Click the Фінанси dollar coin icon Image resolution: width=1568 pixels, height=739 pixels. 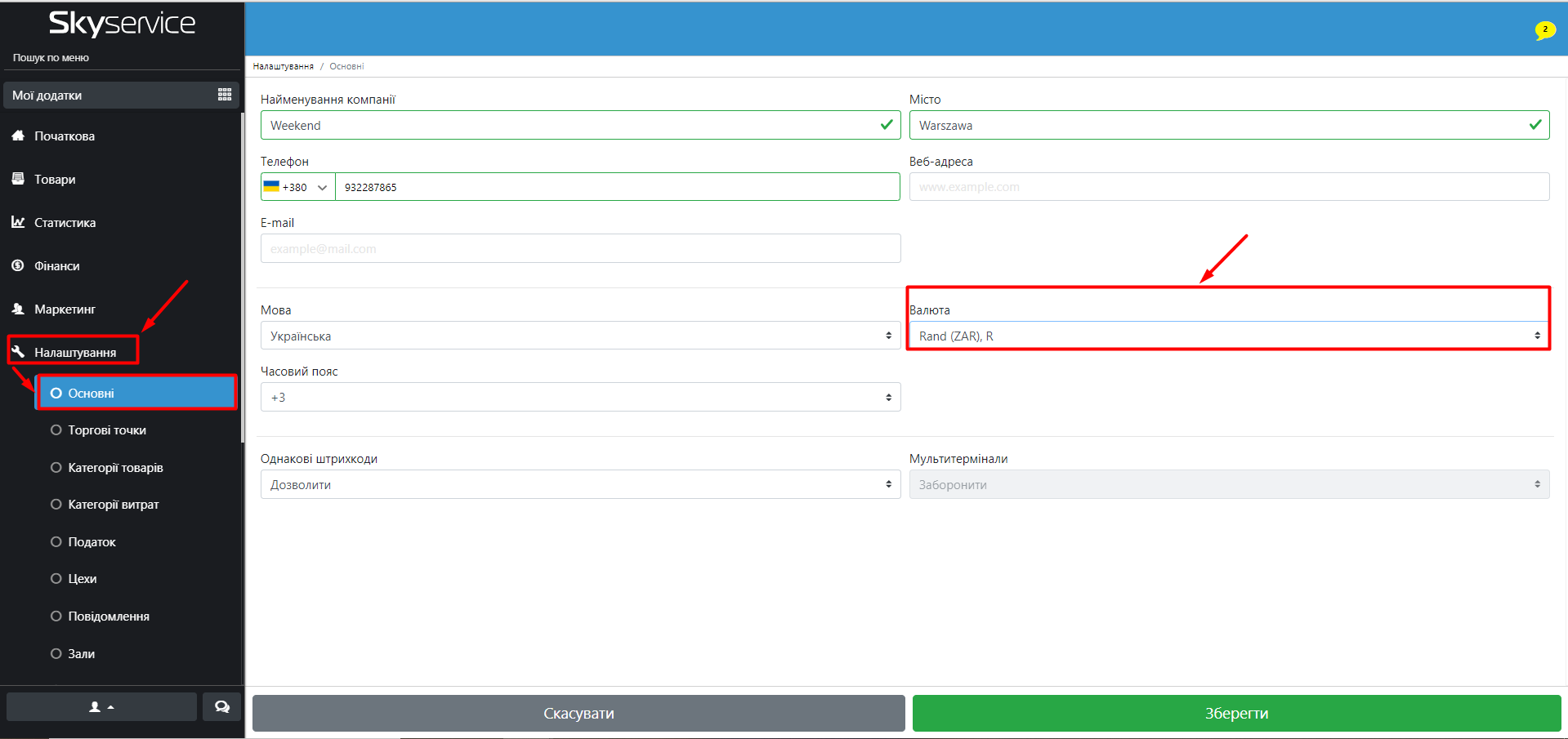point(18,265)
